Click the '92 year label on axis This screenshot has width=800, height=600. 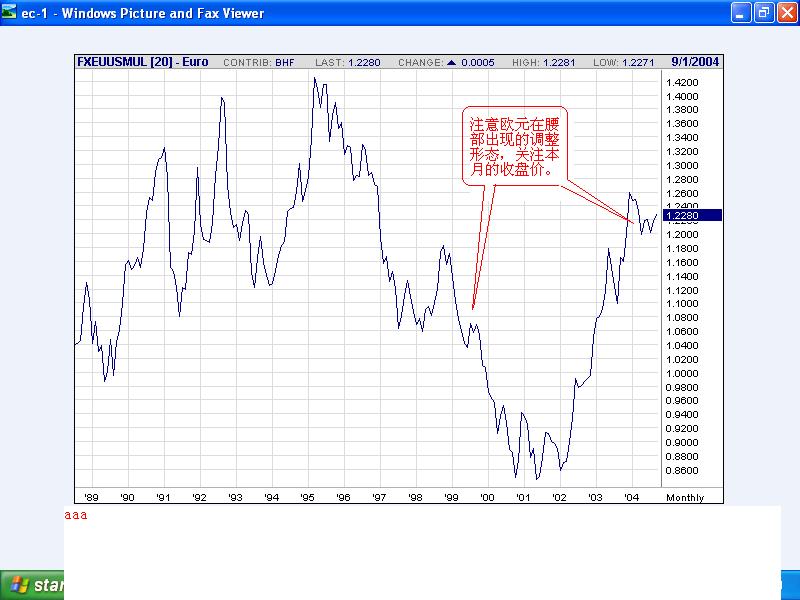coord(199,497)
